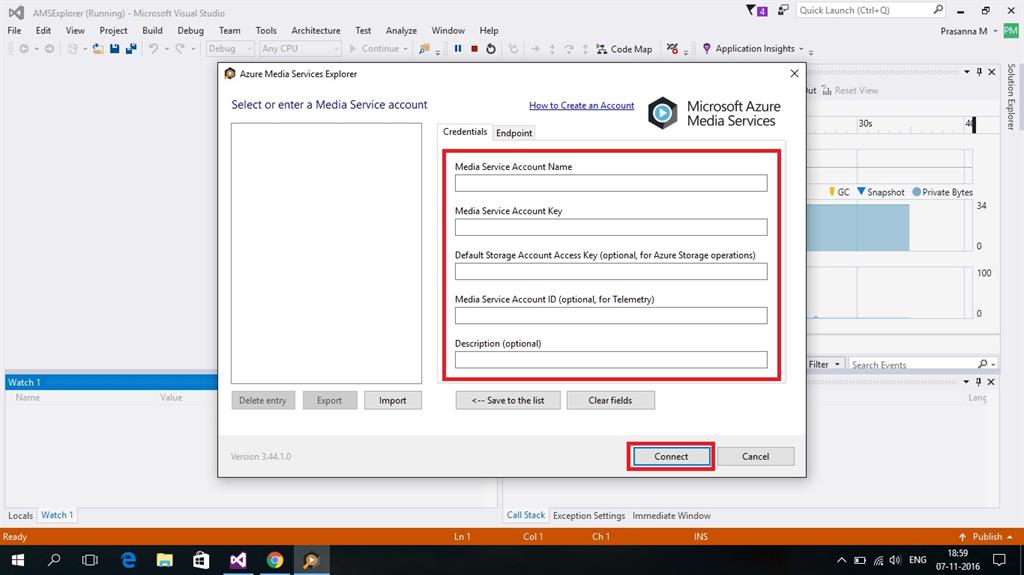1024x575 pixels.
Task: Click the Open File toolbar icon
Action: (97, 48)
